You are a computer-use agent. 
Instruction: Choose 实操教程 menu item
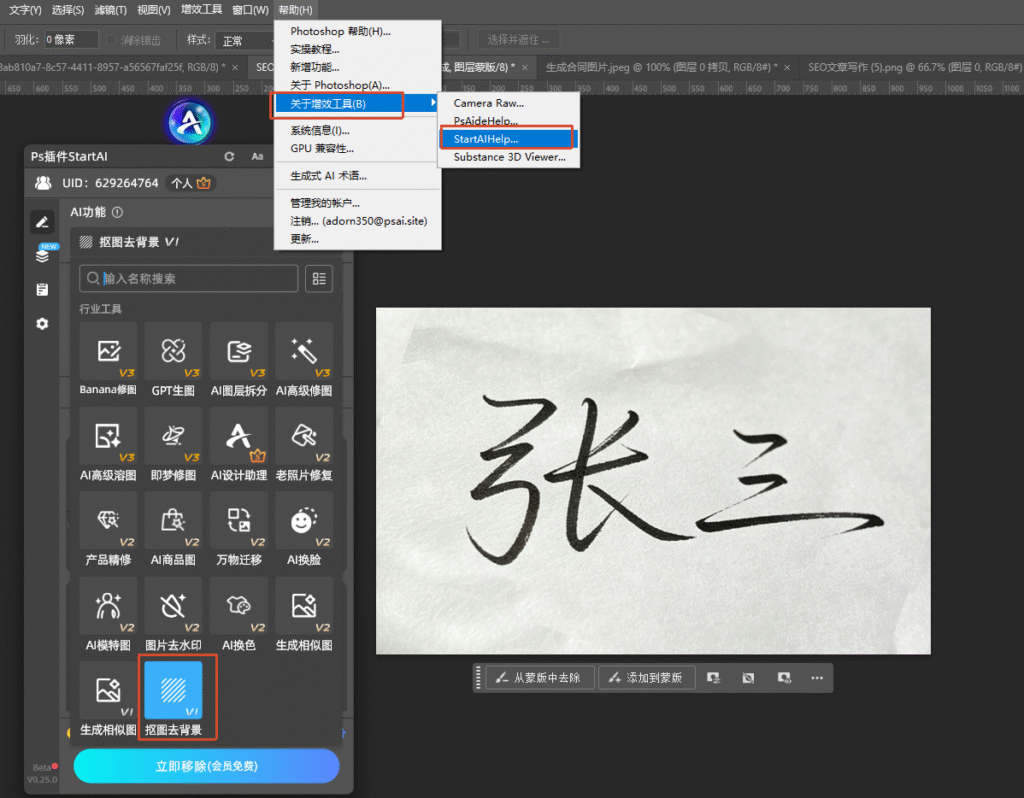tap(357, 49)
